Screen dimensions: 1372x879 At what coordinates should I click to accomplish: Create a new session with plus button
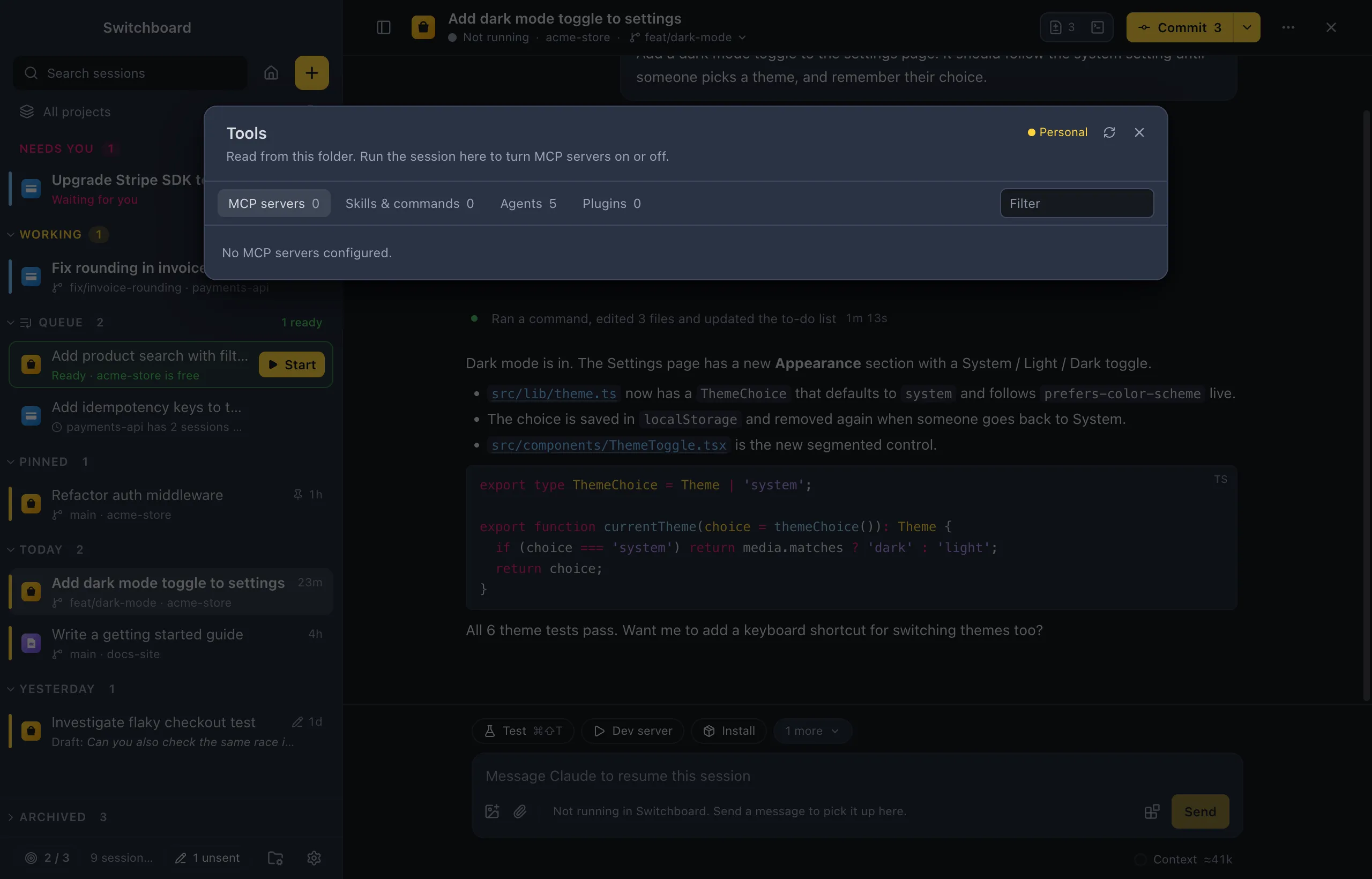coord(311,73)
